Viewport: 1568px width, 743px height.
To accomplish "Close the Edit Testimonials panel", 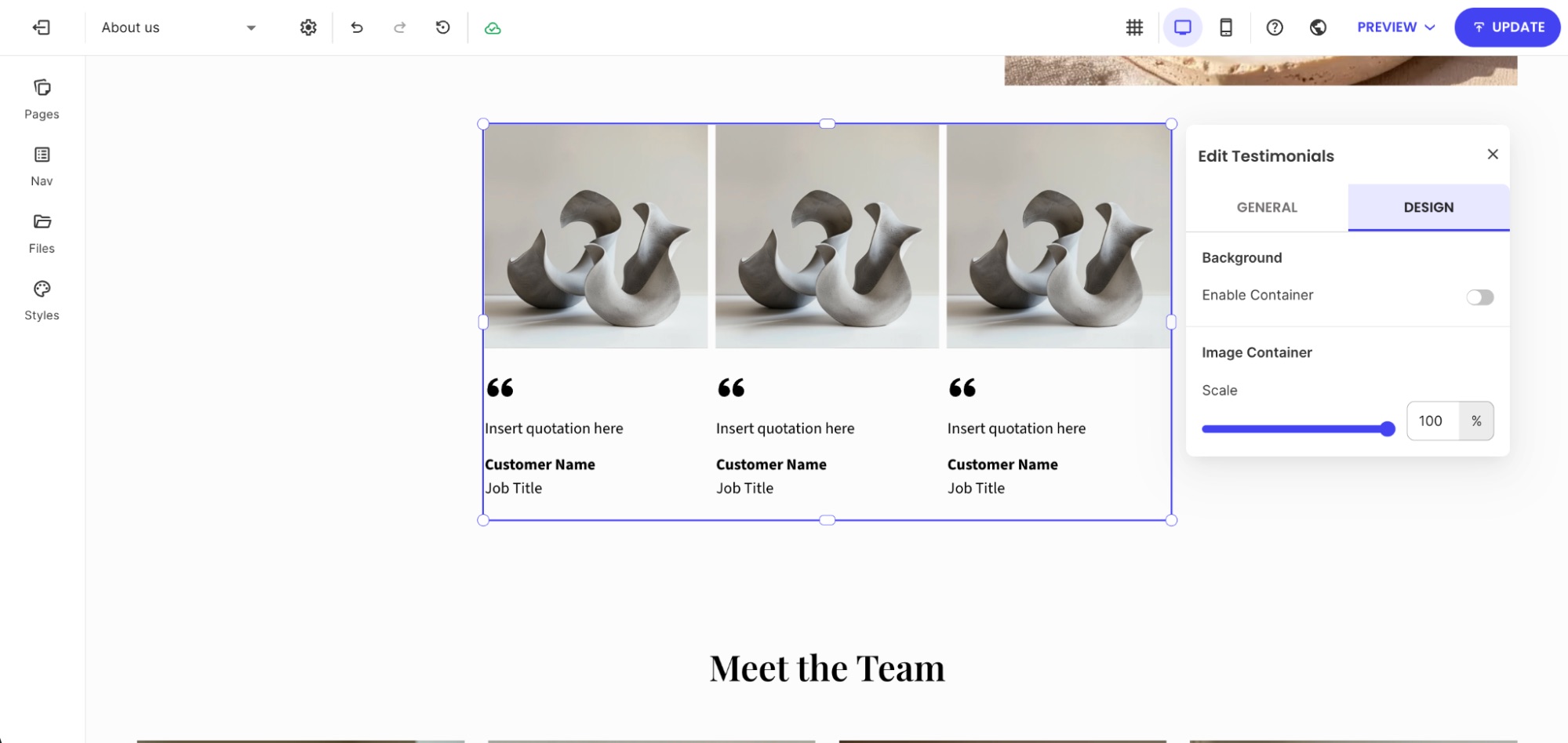I will click(1493, 155).
